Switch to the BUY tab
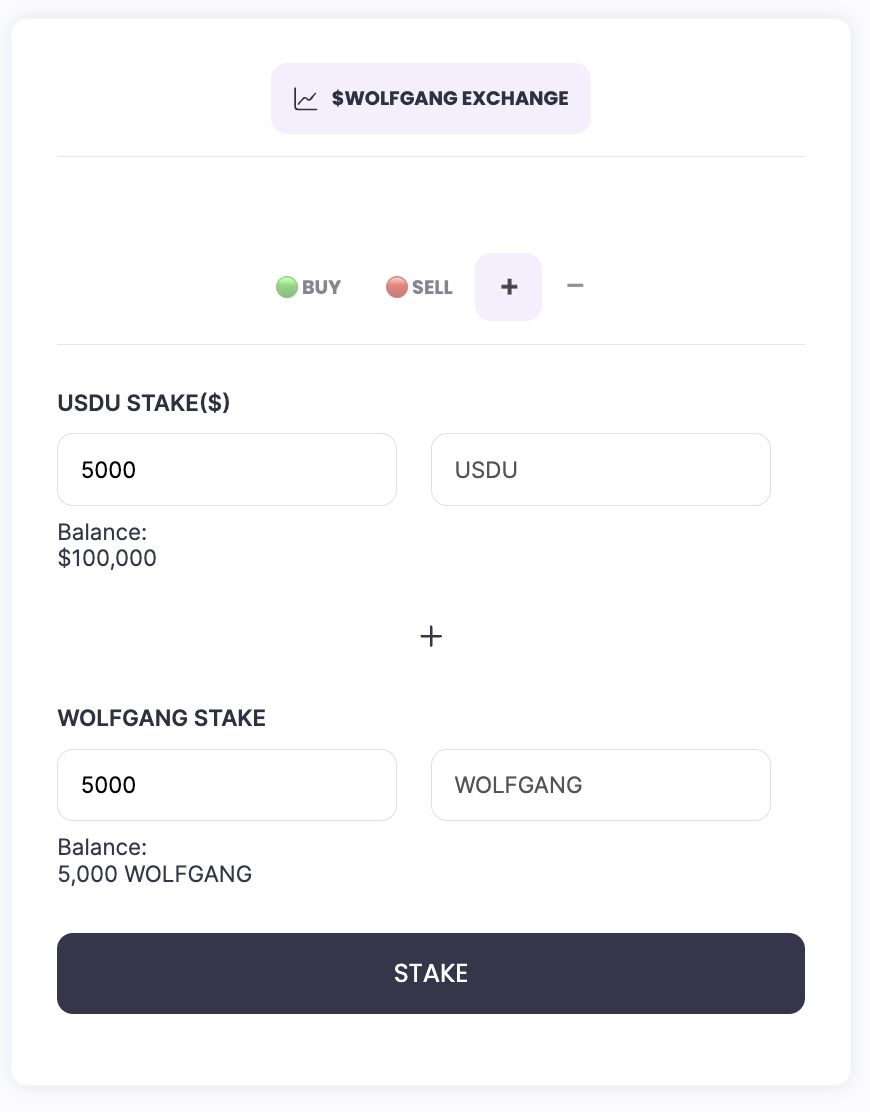Image resolution: width=870 pixels, height=1112 pixels. coord(321,288)
